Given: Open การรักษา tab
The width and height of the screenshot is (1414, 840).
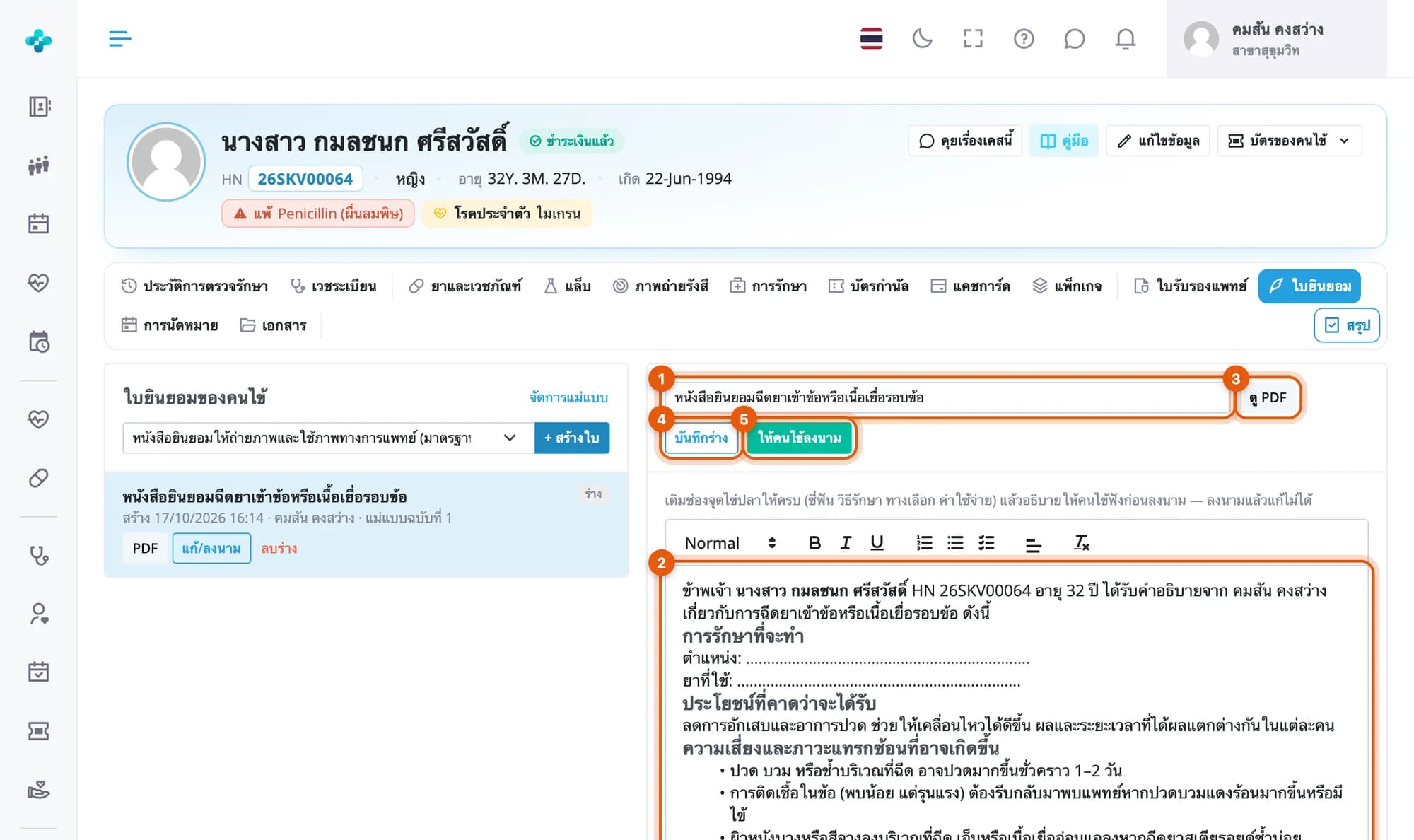Looking at the screenshot, I should tap(769, 286).
